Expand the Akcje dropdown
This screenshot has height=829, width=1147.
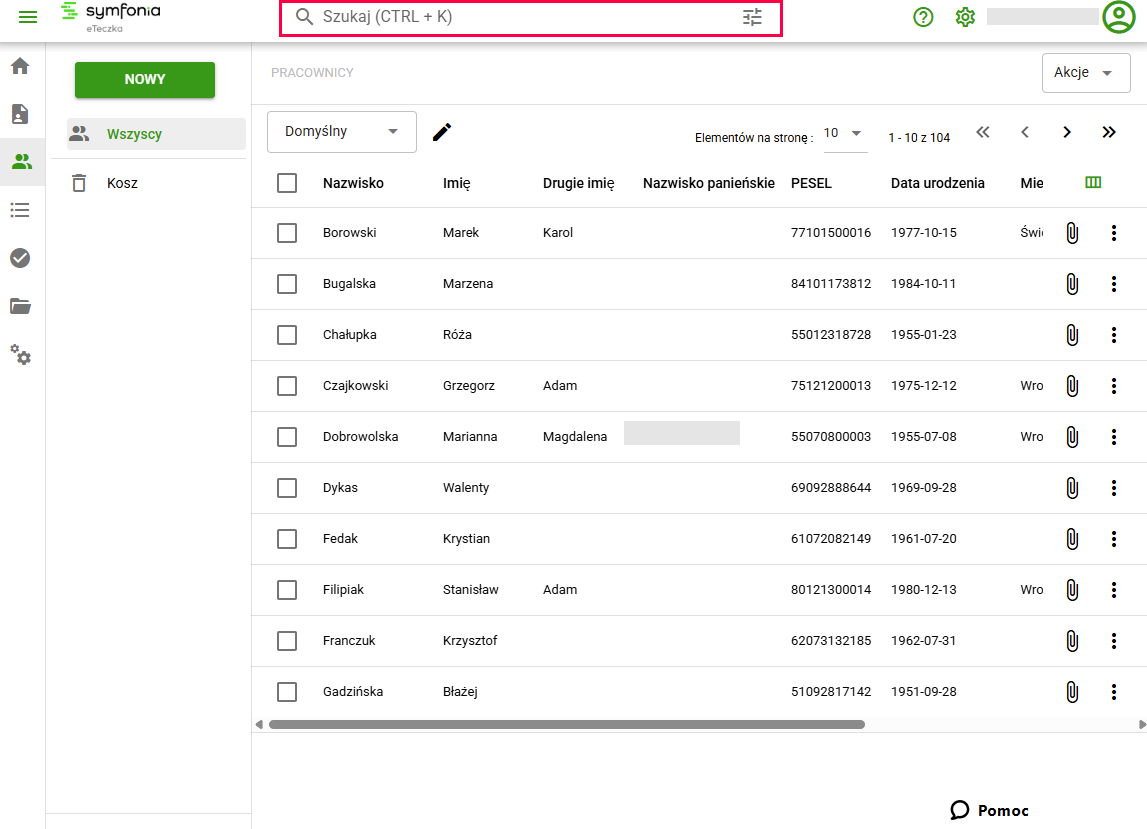[x=1086, y=72]
